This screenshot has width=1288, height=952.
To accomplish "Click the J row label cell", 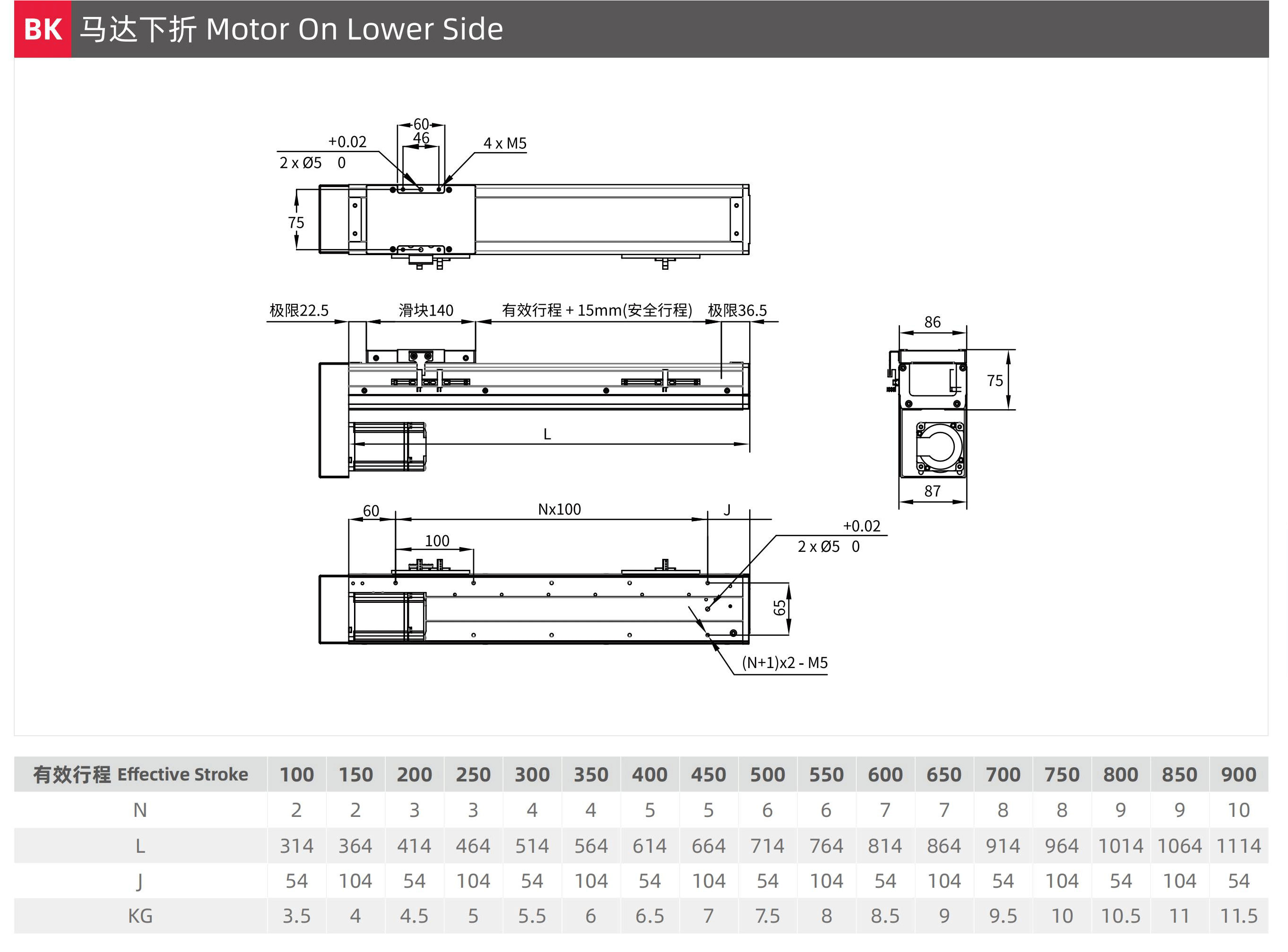I will pyautogui.click(x=141, y=881).
